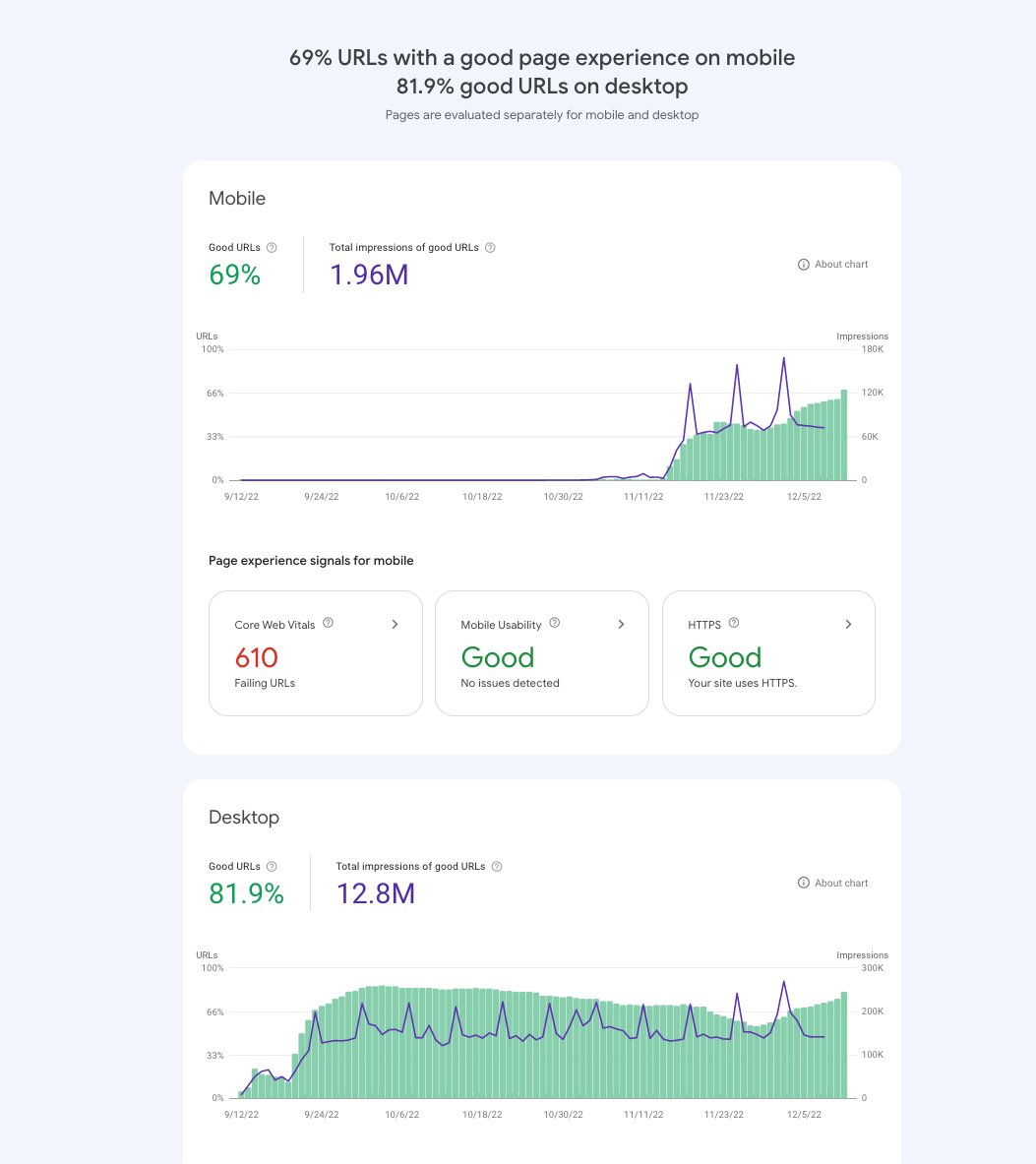
Task: Open help icon beside Mobile Total impressions
Action: [x=490, y=248]
